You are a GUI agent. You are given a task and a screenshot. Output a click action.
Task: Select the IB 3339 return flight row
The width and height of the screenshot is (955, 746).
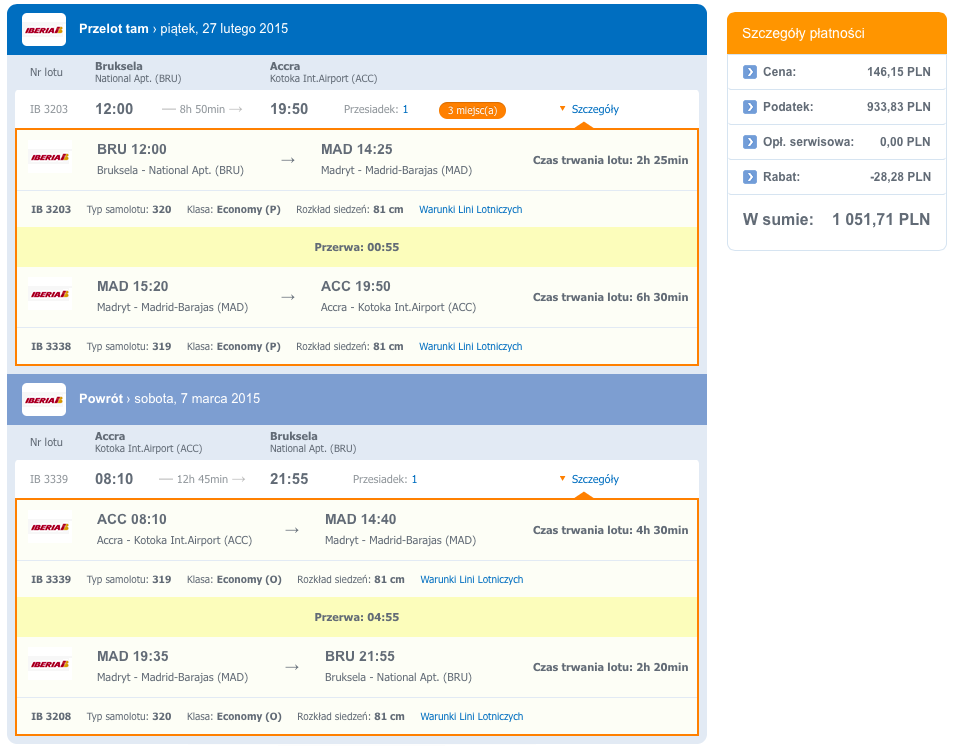coord(357,479)
